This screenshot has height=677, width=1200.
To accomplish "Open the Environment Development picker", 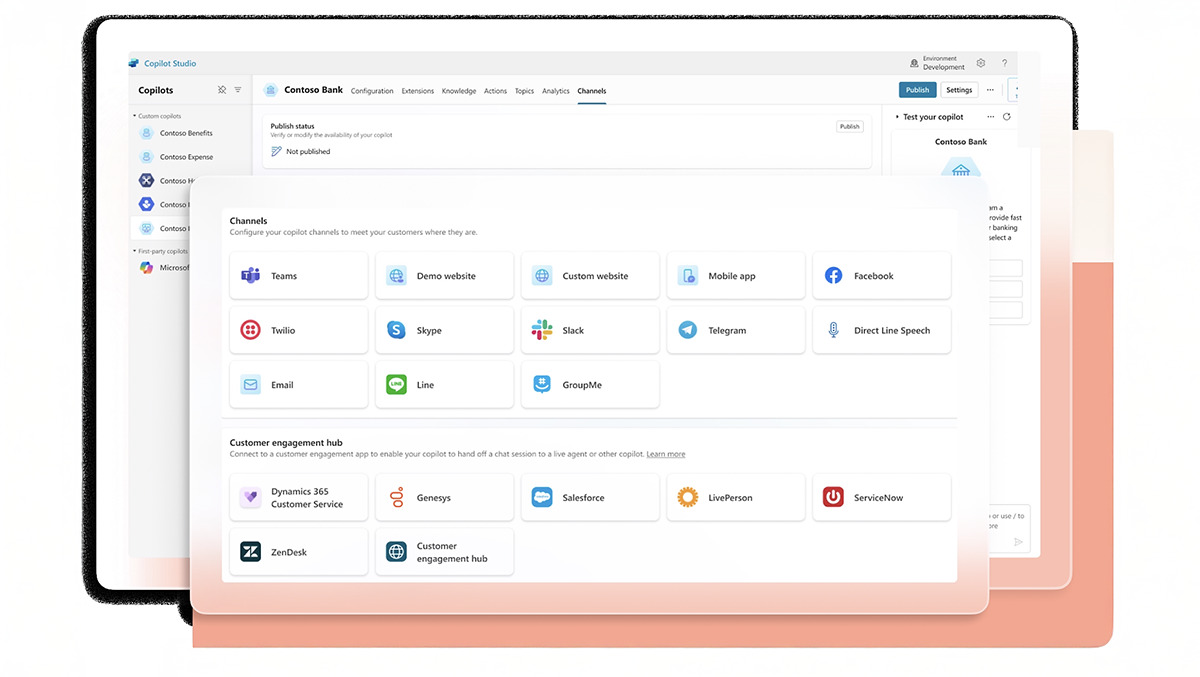I will [937, 63].
